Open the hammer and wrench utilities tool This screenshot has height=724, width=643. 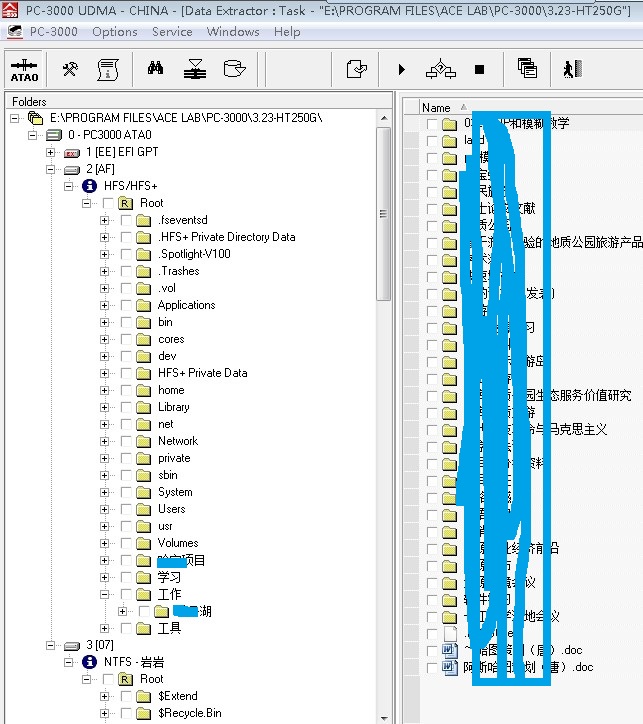point(70,70)
